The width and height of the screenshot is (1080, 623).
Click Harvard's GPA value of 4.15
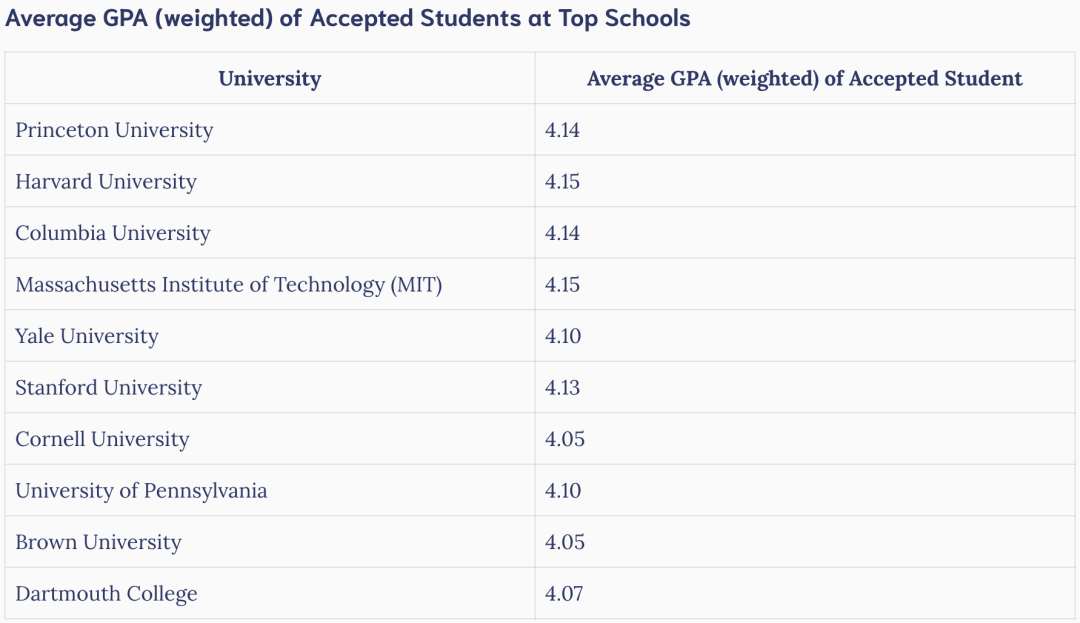pos(562,182)
